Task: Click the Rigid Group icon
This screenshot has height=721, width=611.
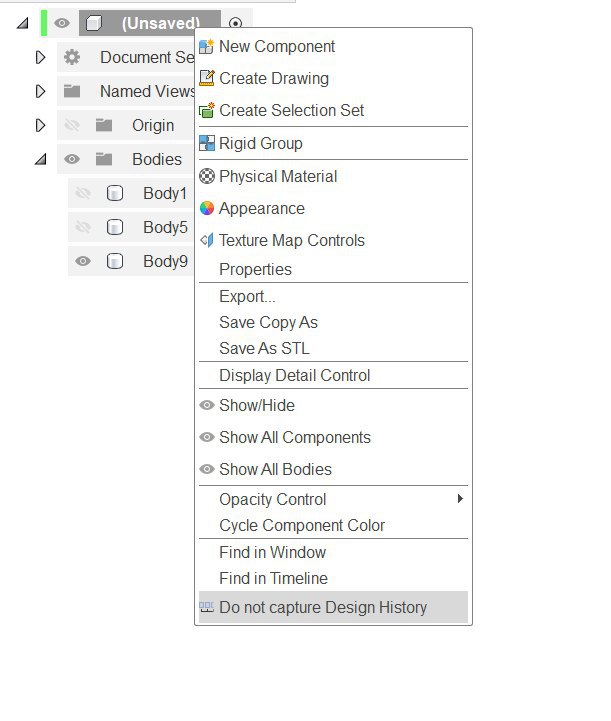Action: 206,143
